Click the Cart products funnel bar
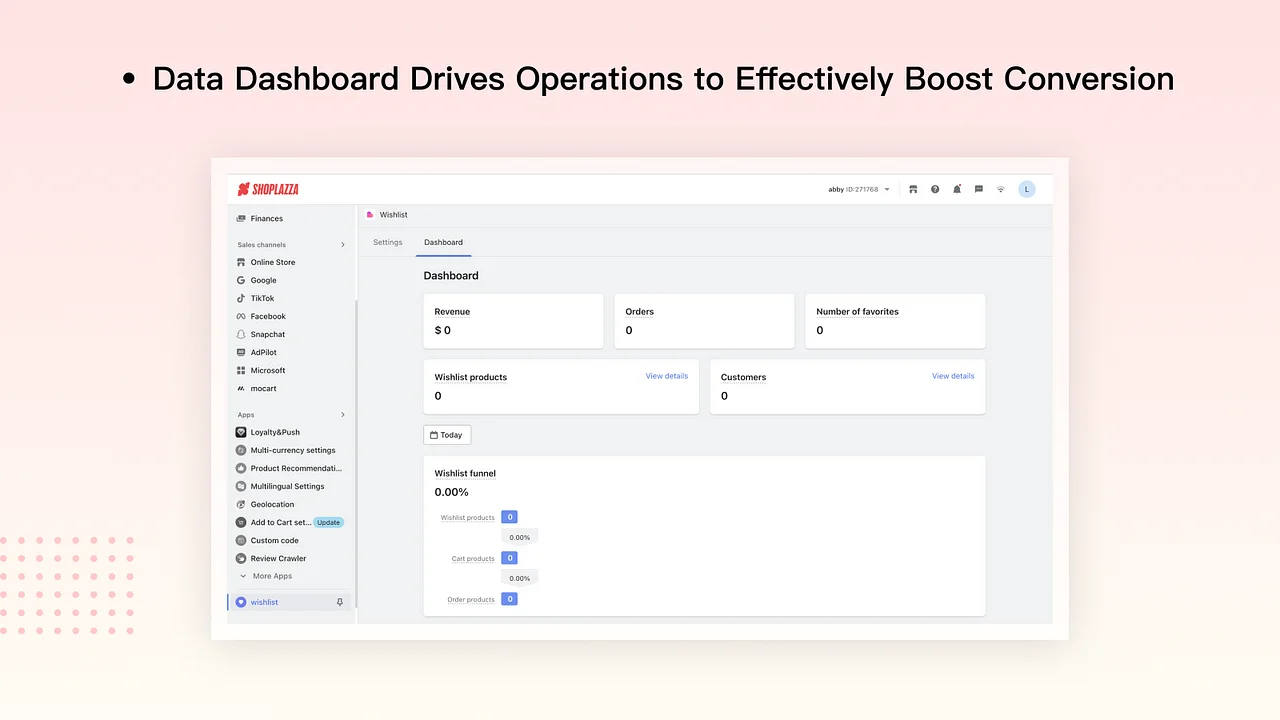Screen dimensions: 1280x720 pyautogui.click(x=509, y=558)
